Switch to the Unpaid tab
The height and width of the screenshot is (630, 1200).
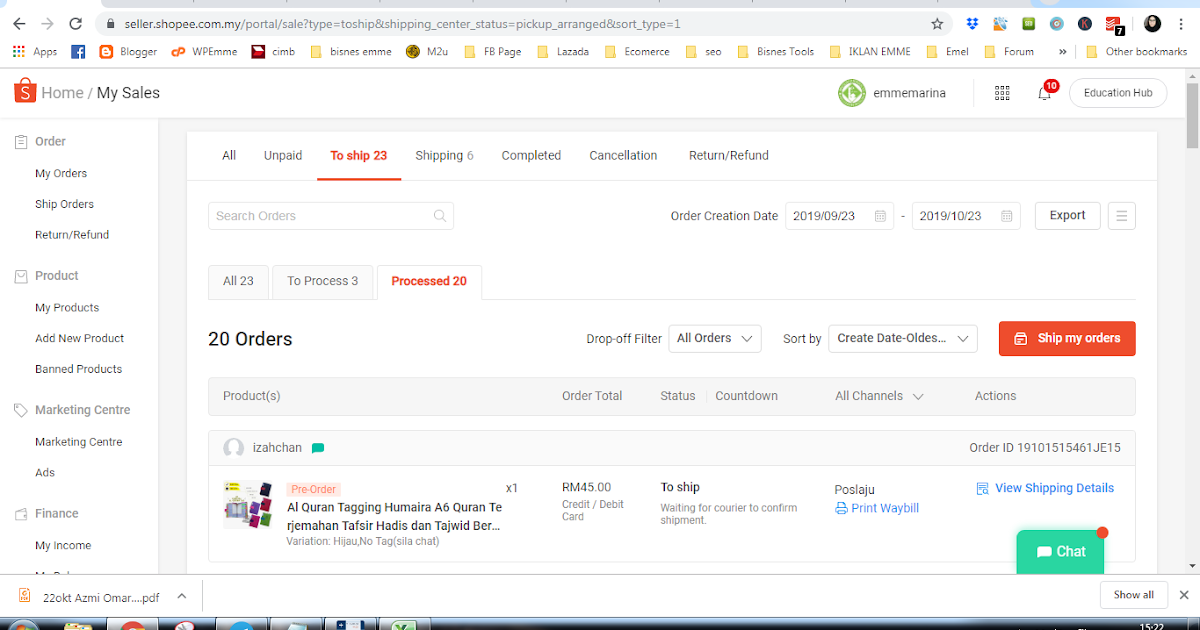[x=283, y=155]
